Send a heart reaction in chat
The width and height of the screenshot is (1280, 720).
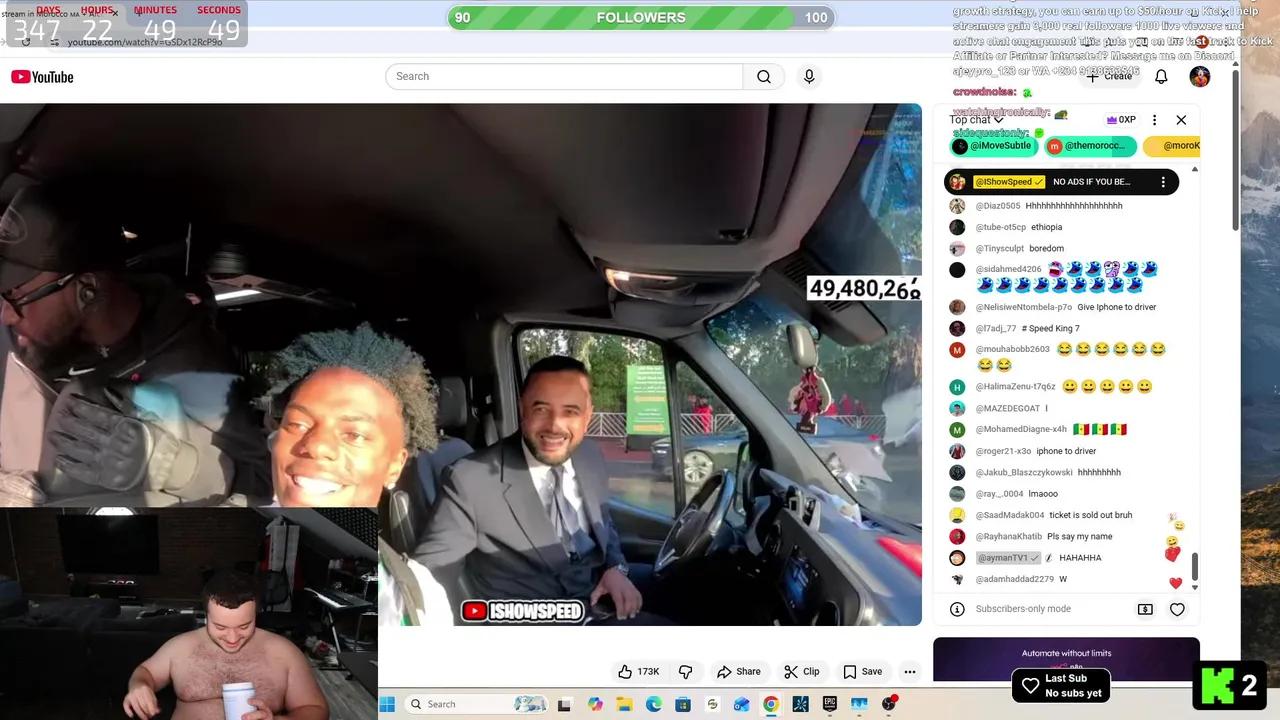coord(1177,609)
